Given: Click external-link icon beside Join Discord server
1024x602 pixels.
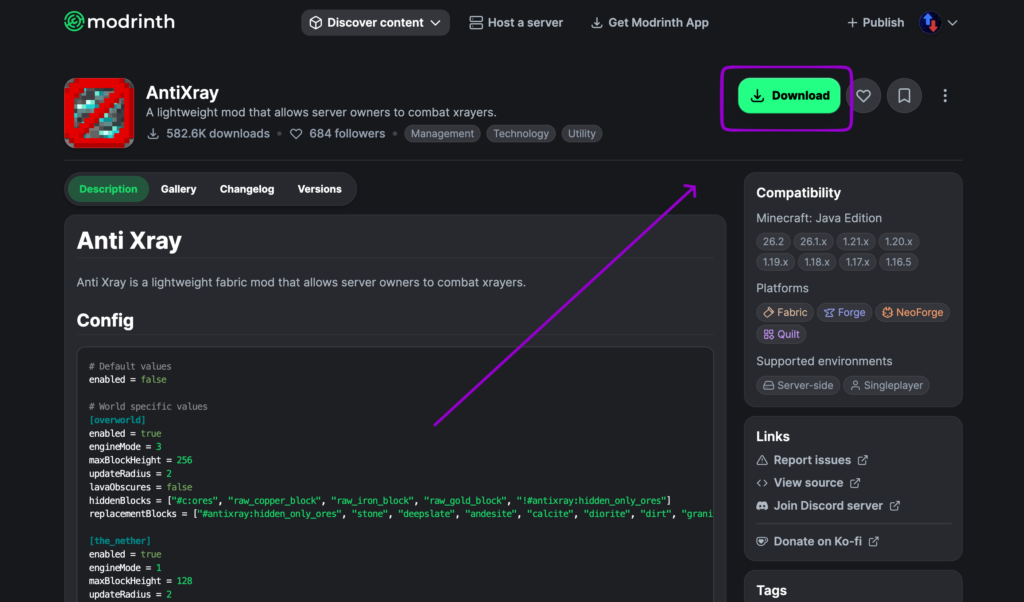Looking at the screenshot, I should tap(895, 506).
